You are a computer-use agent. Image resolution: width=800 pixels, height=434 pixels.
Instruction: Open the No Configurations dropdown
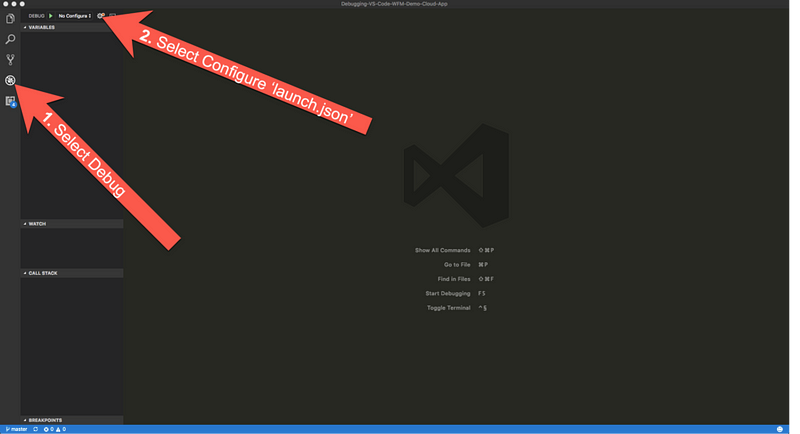point(74,16)
